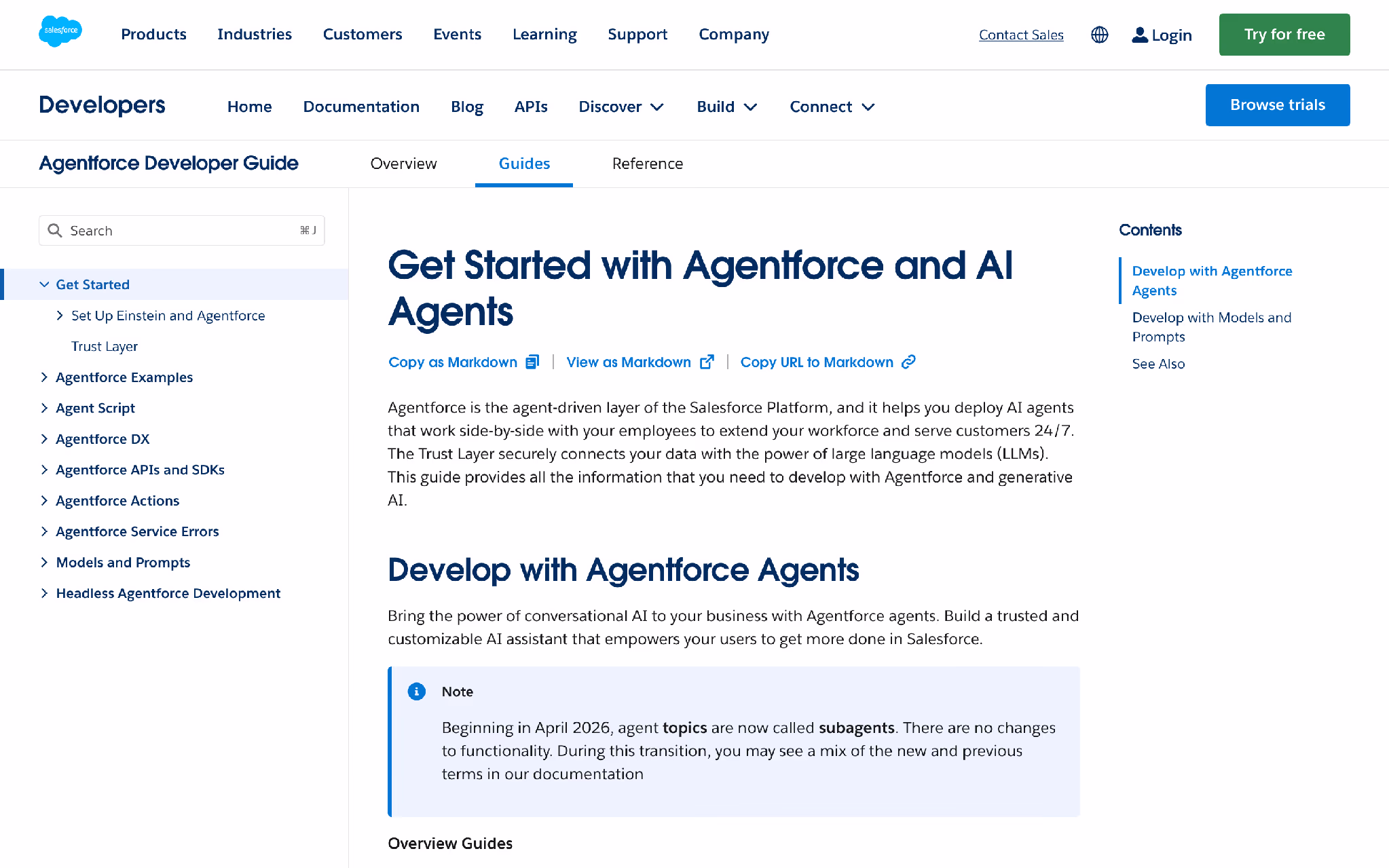Open the Blog nav link
Image resolution: width=1389 pixels, height=868 pixels.
point(467,107)
